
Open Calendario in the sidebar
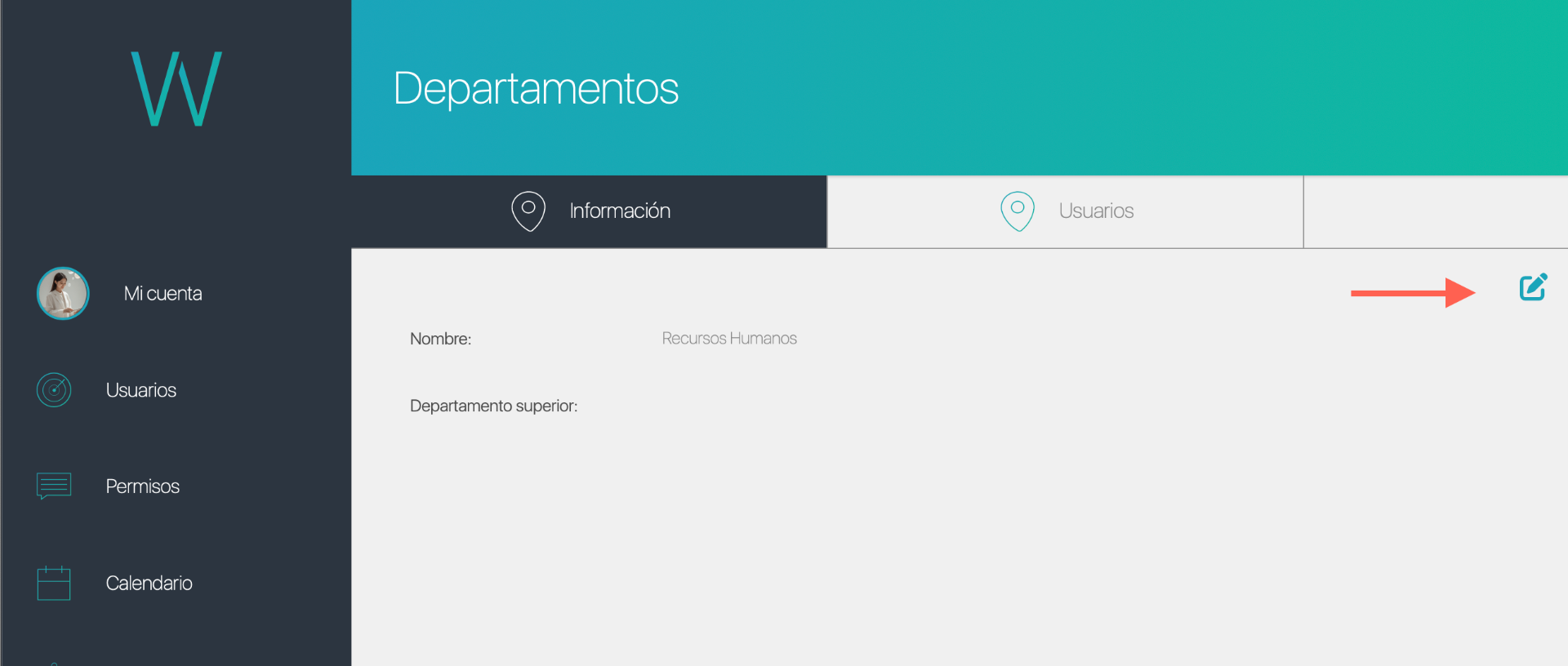tap(149, 584)
